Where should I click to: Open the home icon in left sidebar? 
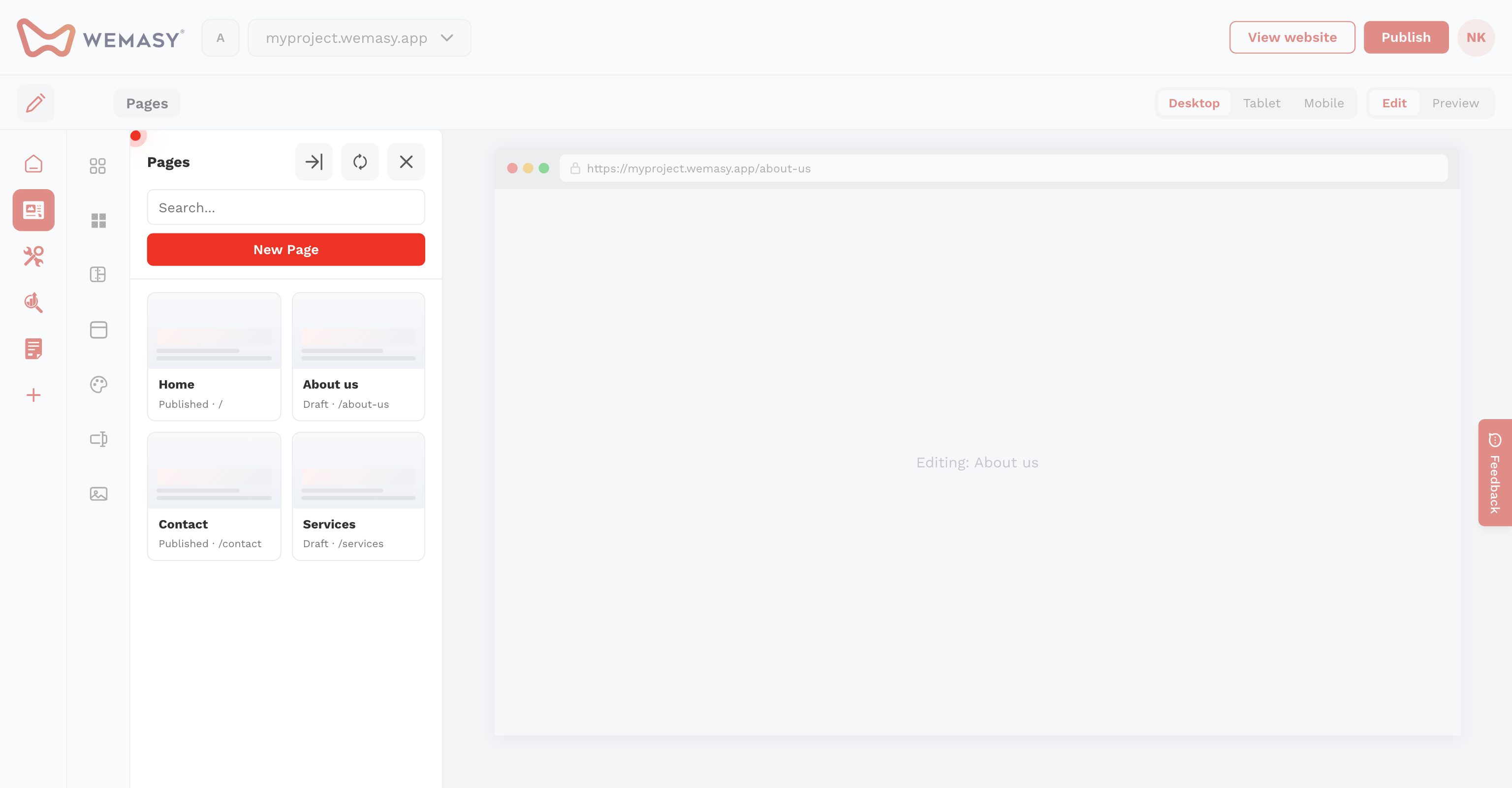pyautogui.click(x=33, y=164)
